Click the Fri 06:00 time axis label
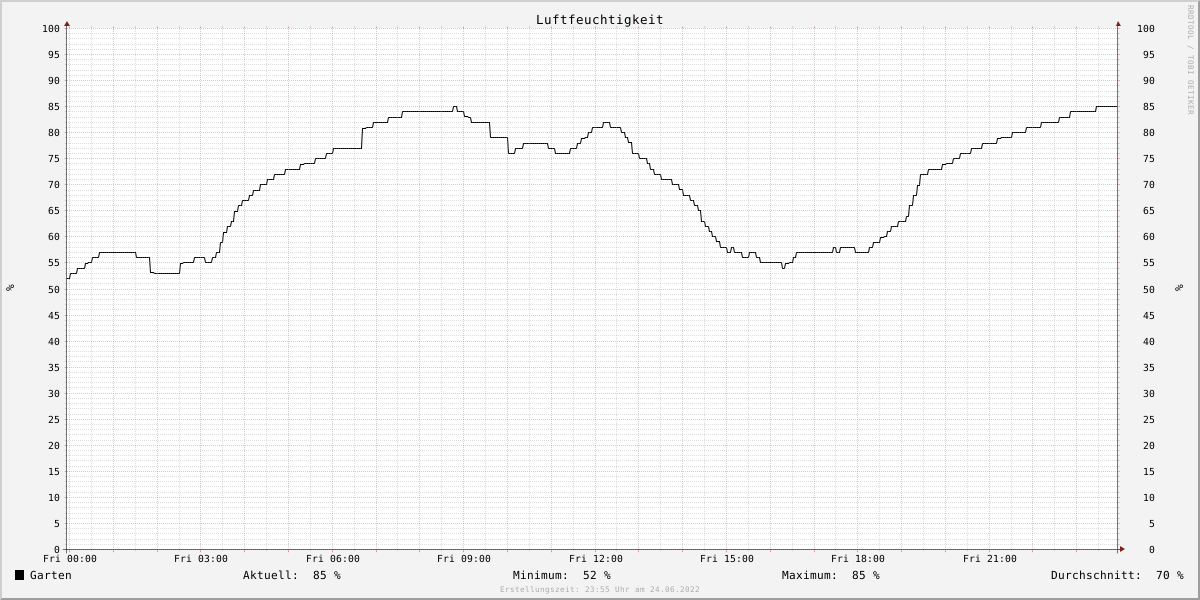The width and height of the screenshot is (1200, 600). tap(333, 559)
